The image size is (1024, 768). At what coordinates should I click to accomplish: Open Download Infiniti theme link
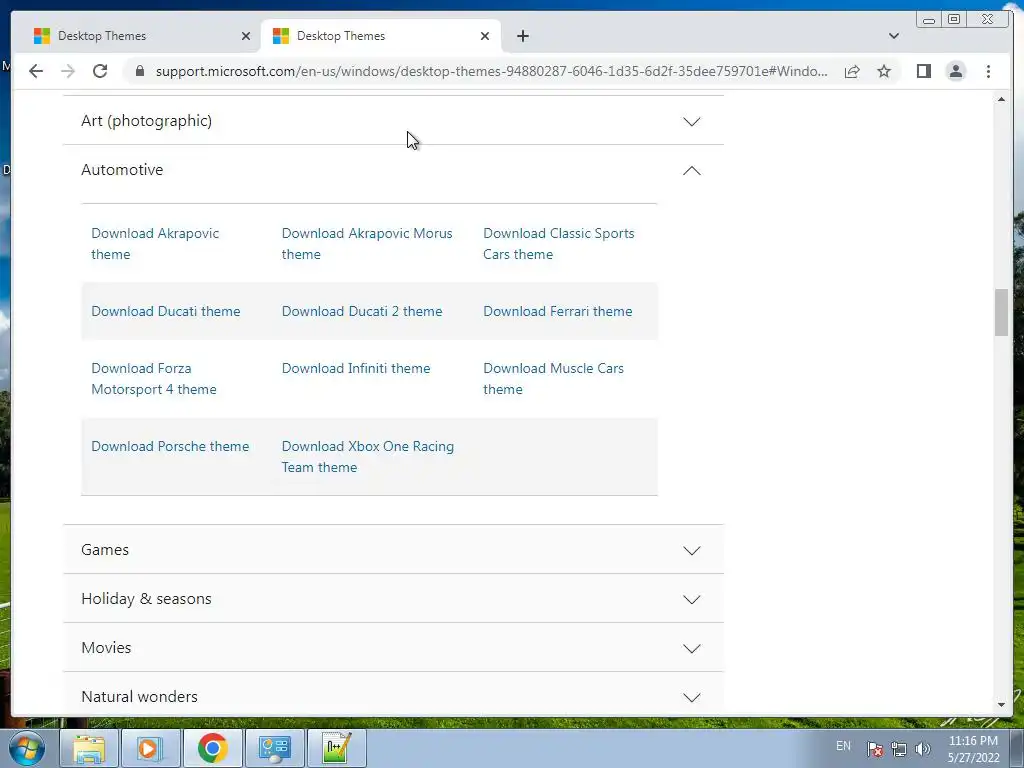(x=356, y=368)
